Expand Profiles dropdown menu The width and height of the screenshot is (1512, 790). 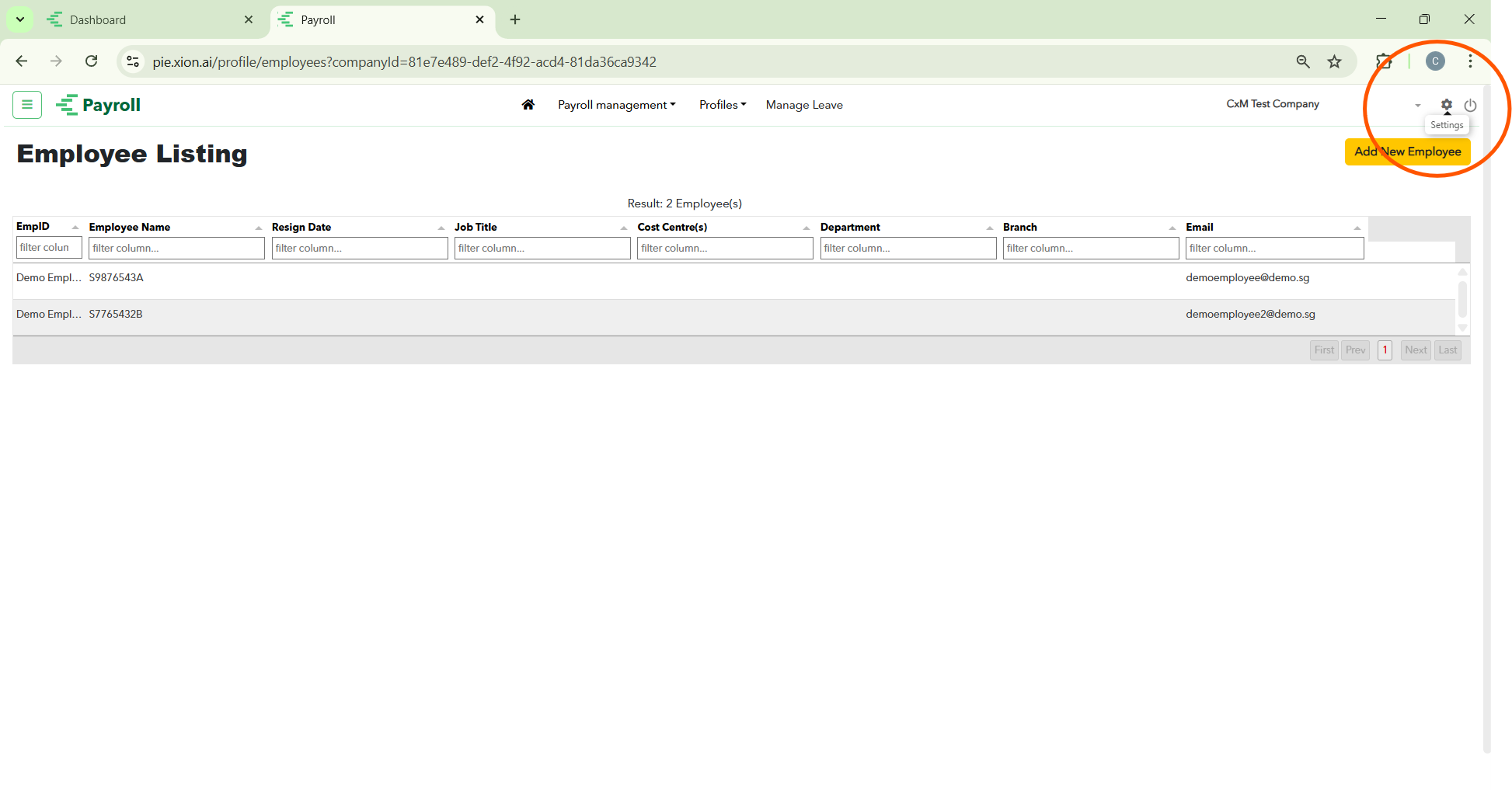(x=722, y=105)
